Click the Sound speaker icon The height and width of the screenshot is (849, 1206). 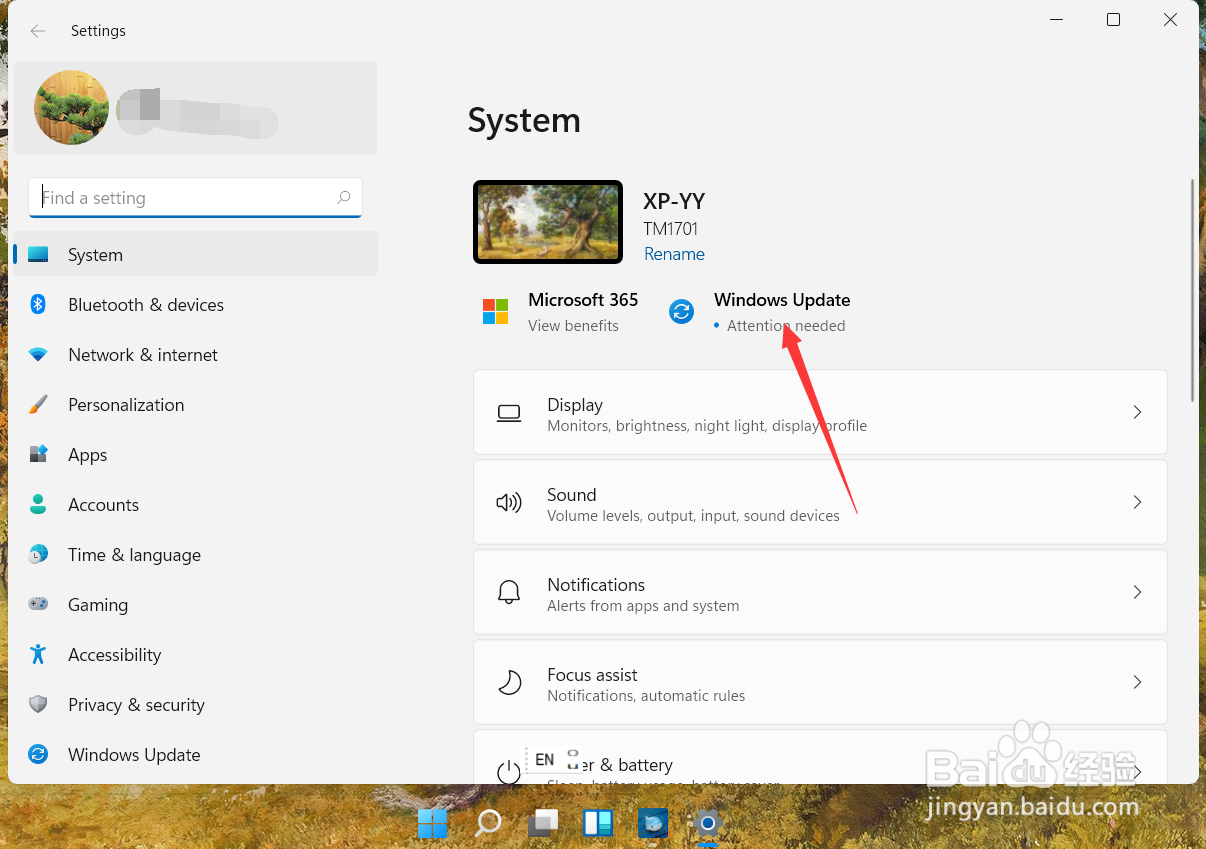(509, 502)
